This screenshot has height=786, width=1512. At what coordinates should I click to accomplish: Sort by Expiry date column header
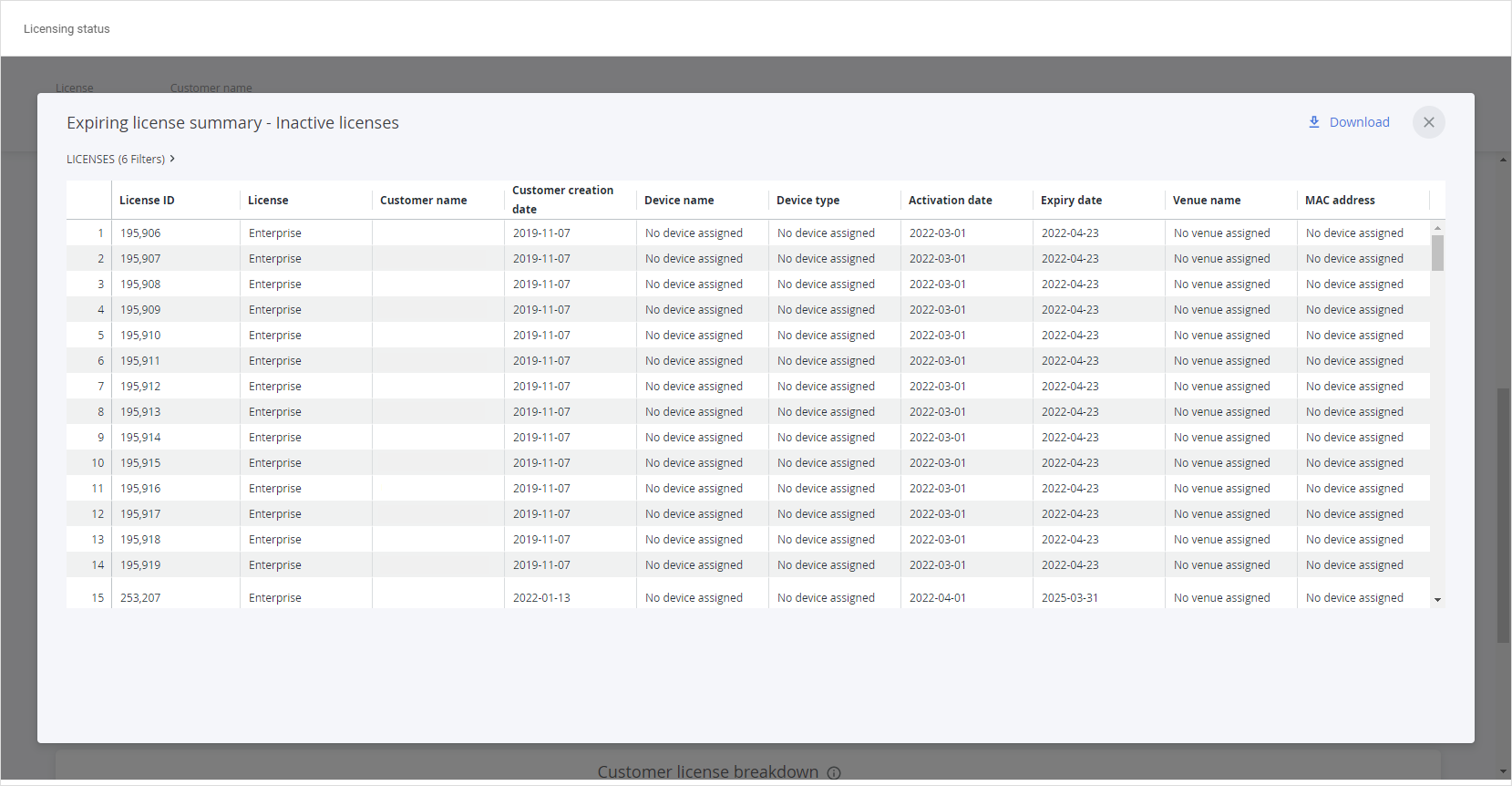pyautogui.click(x=1071, y=200)
